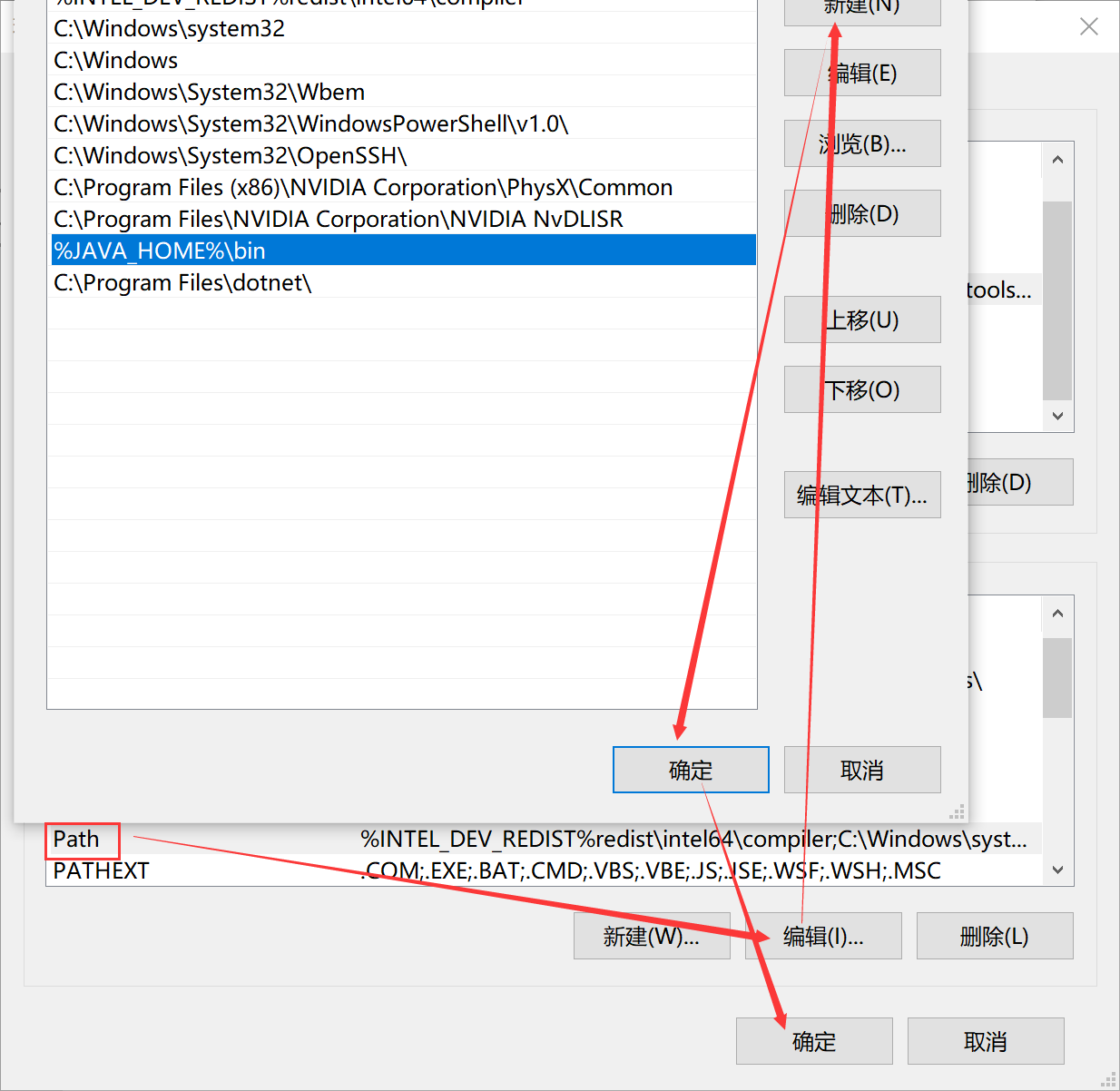Click 编辑(I)... for system variables
Screen dimensions: 1120x1091
(823, 936)
